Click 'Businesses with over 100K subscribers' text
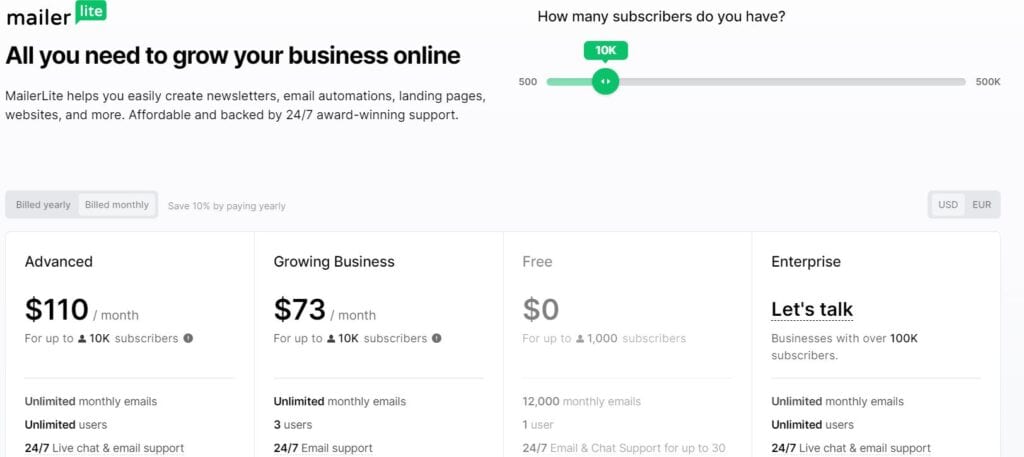Screen dimensions: 1024x457 844,347
